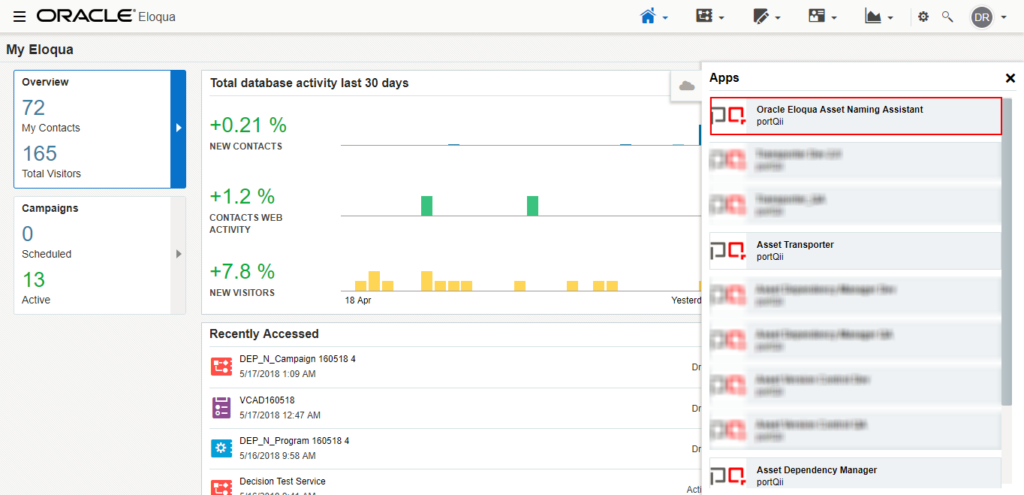Click the cloud apps tab icon
This screenshot has width=1024, height=495.
pos(686,86)
